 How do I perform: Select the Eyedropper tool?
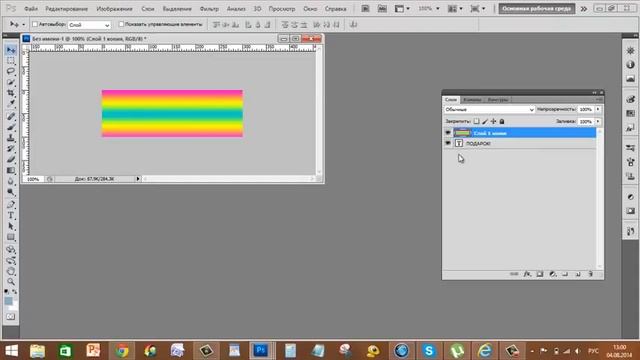(11, 104)
